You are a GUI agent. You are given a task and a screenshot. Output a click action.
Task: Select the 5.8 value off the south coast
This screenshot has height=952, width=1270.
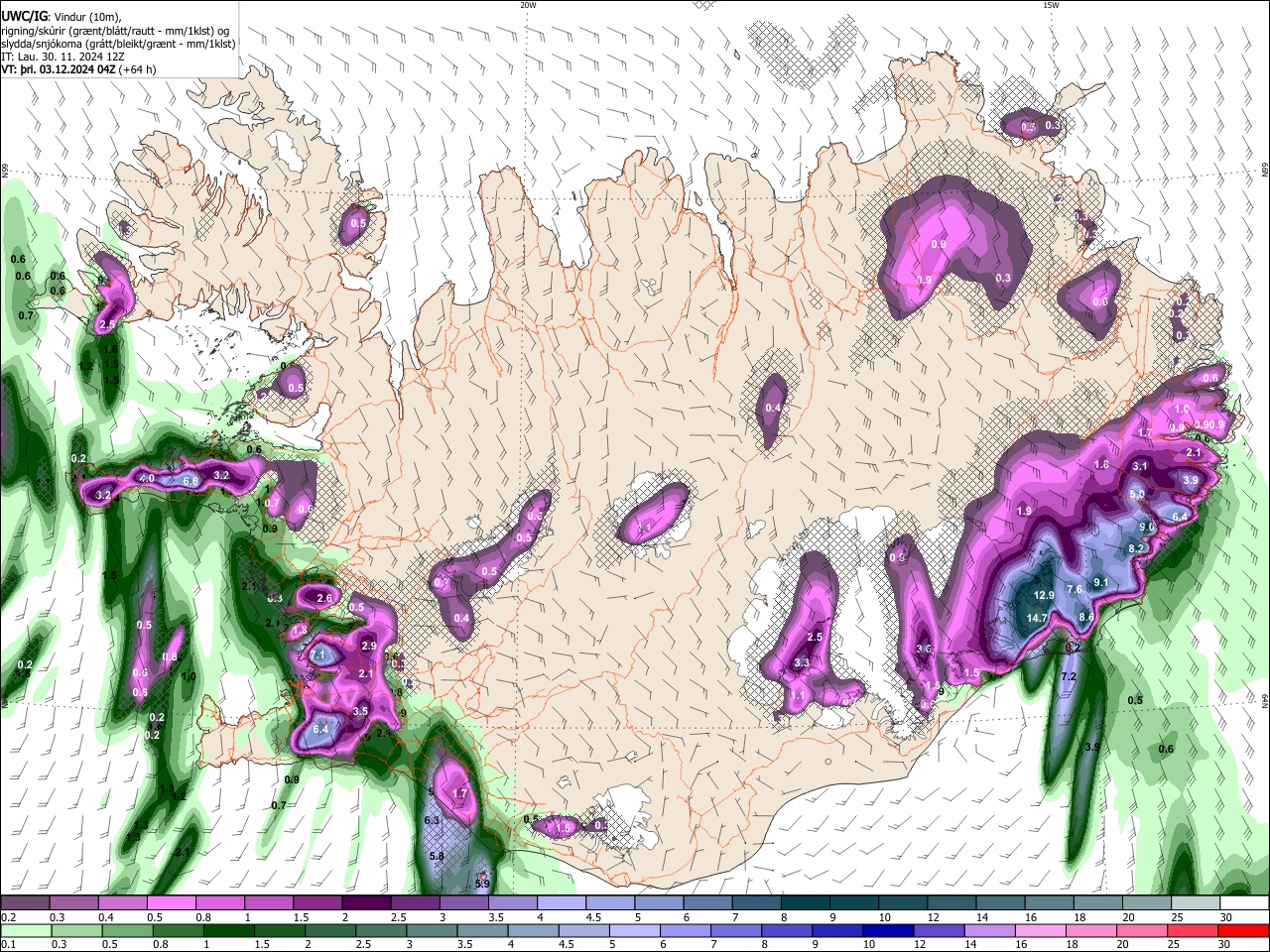[437, 856]
